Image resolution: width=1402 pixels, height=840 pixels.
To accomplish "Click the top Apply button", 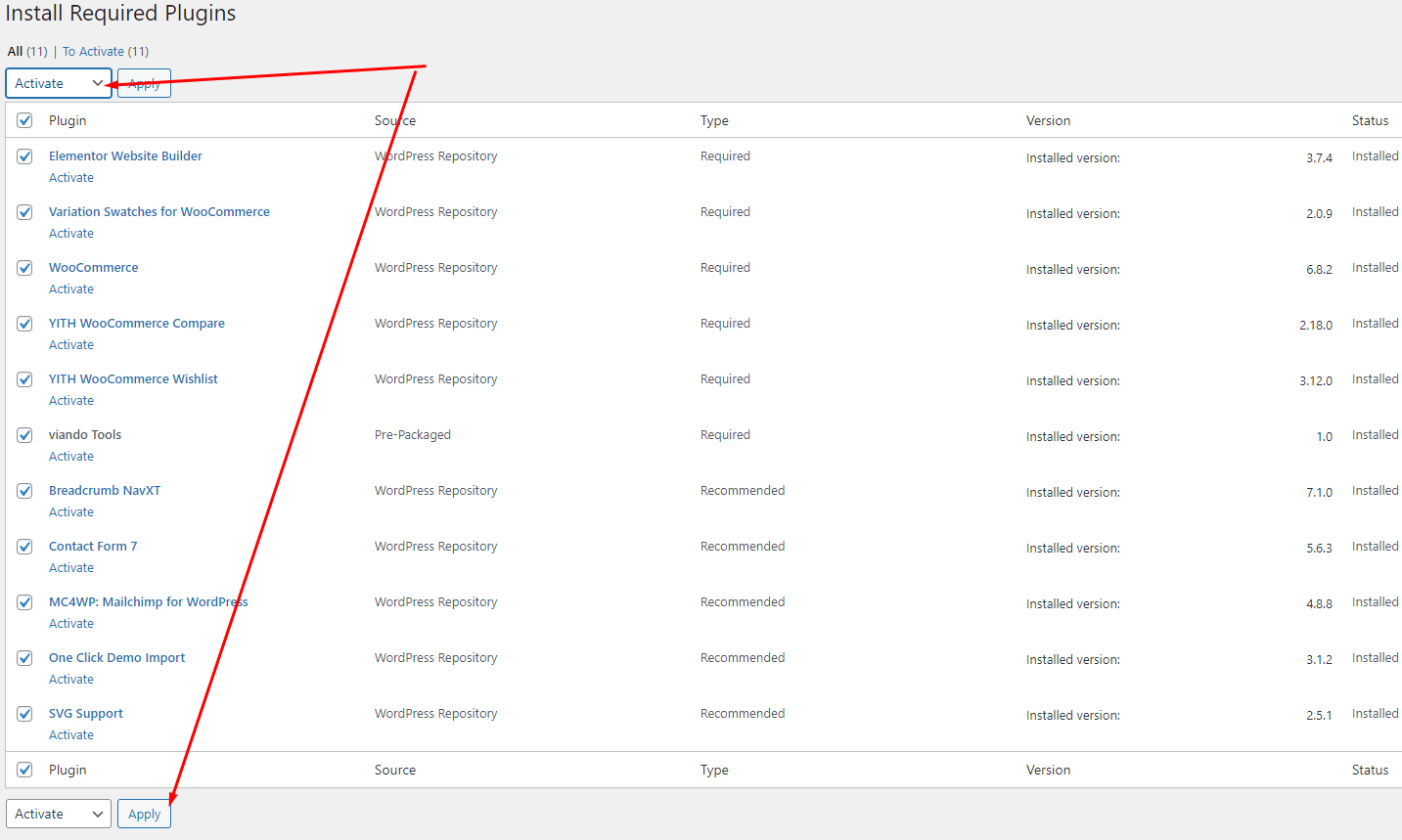I will tap(144, 83).
